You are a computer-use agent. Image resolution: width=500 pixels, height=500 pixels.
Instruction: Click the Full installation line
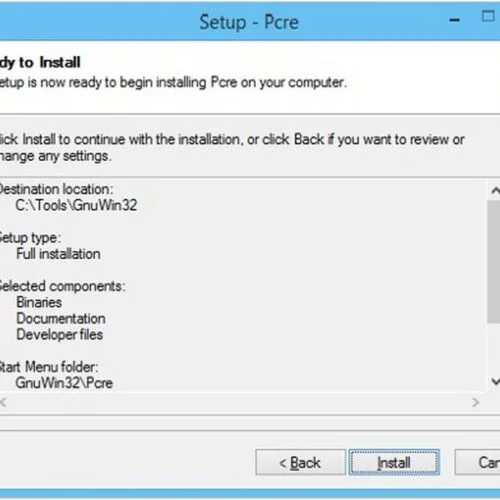[58, 254]
